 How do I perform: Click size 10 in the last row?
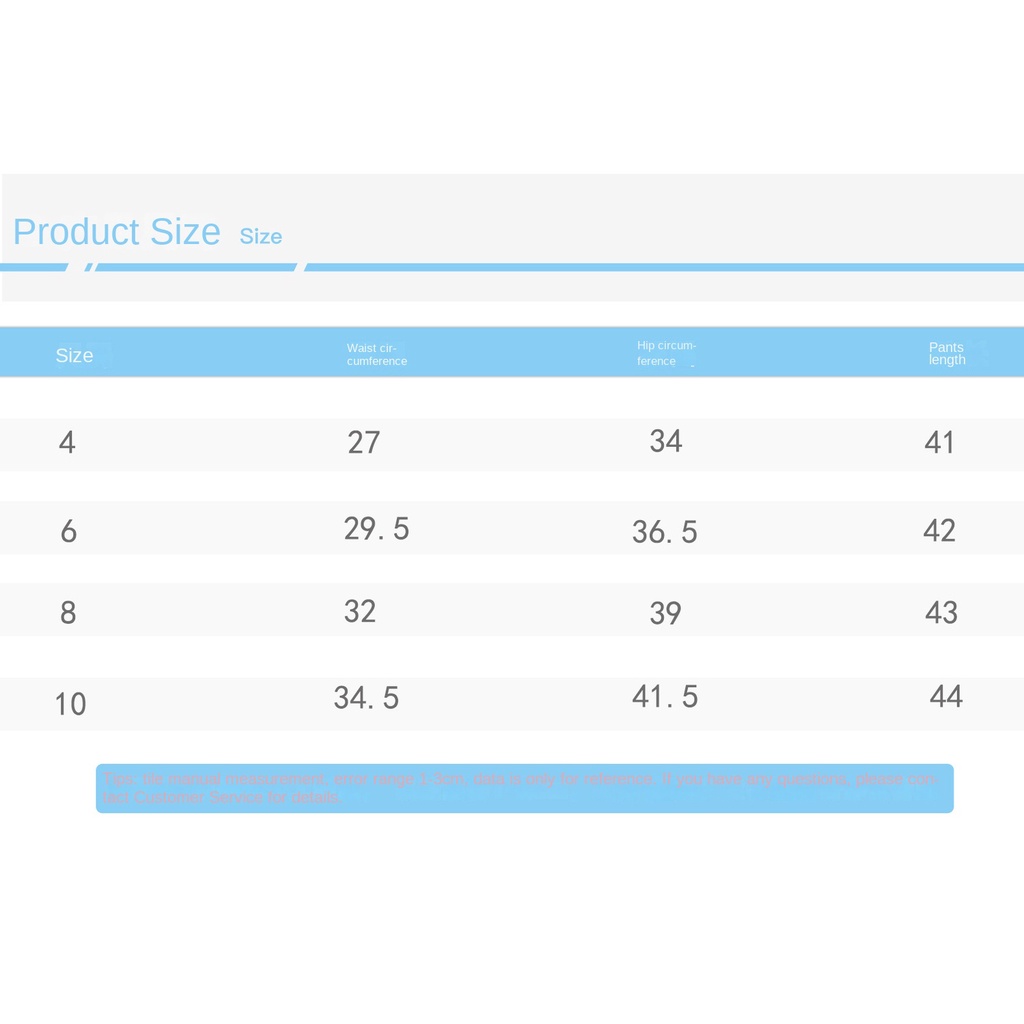pos(70,704)
